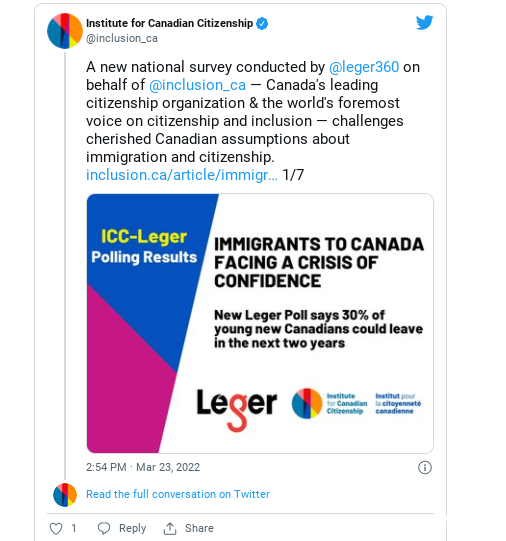Viewport: 506px width, 541px height.
Task: Open the inclusion.ca/article/immigr... link
Action: tap(182, 175)
